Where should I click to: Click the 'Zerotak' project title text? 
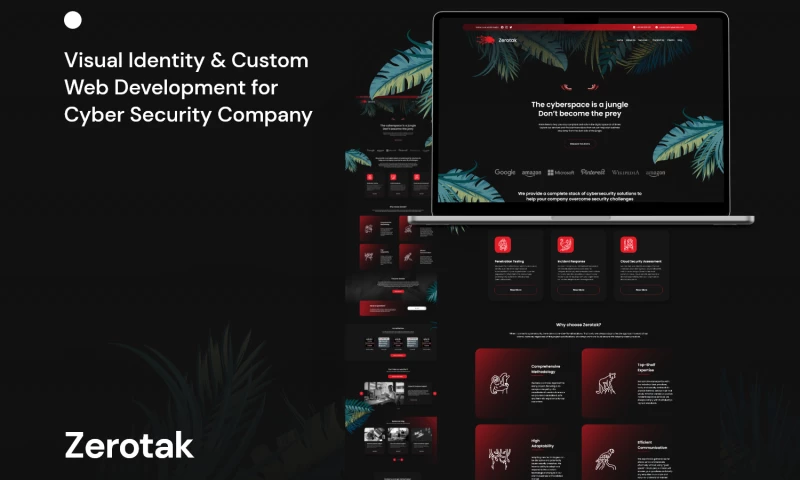(129, 445)
